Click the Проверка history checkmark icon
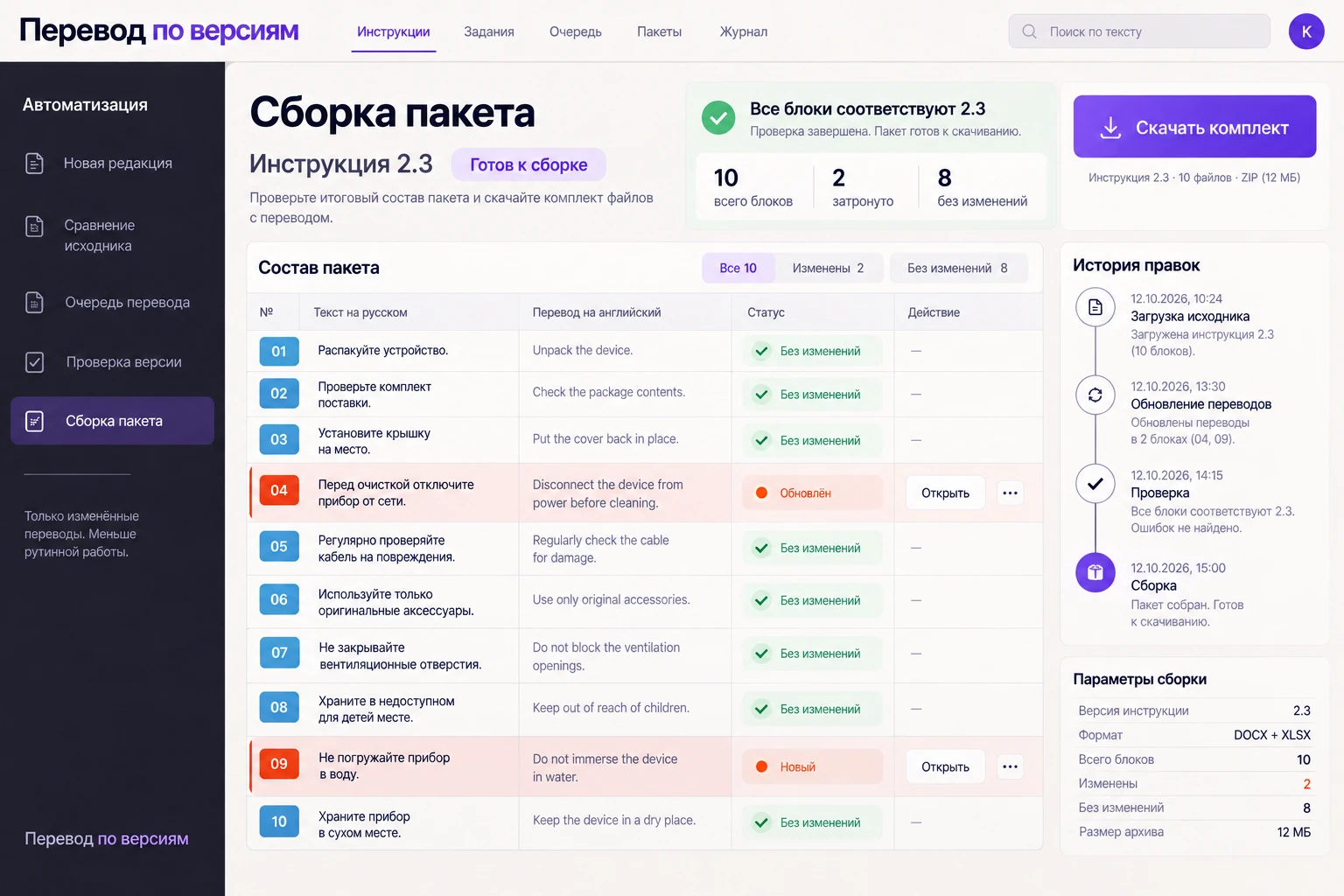Screen dimensions: 1344x896 (1095, 484)
